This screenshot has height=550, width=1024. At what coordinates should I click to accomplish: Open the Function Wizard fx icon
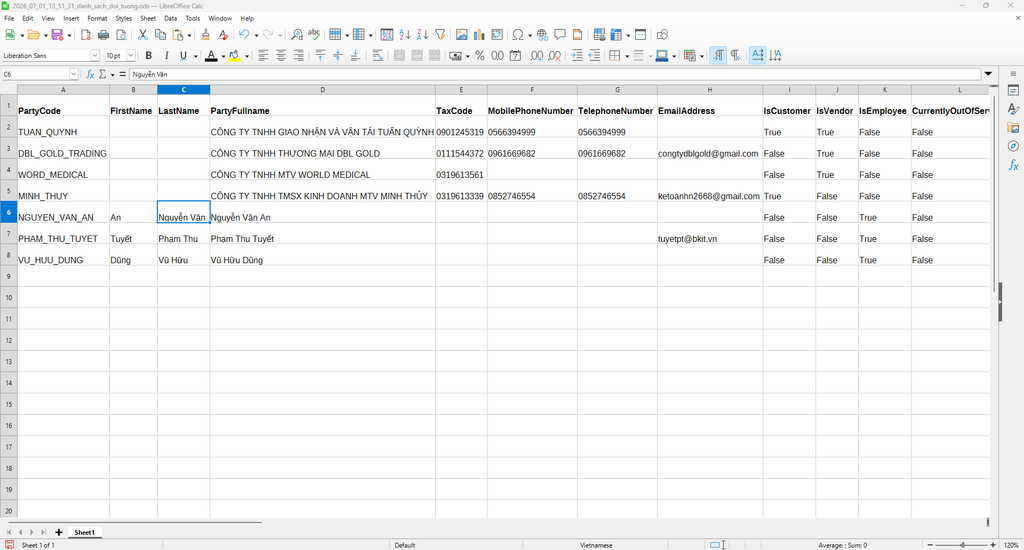[x=90, y=74]
